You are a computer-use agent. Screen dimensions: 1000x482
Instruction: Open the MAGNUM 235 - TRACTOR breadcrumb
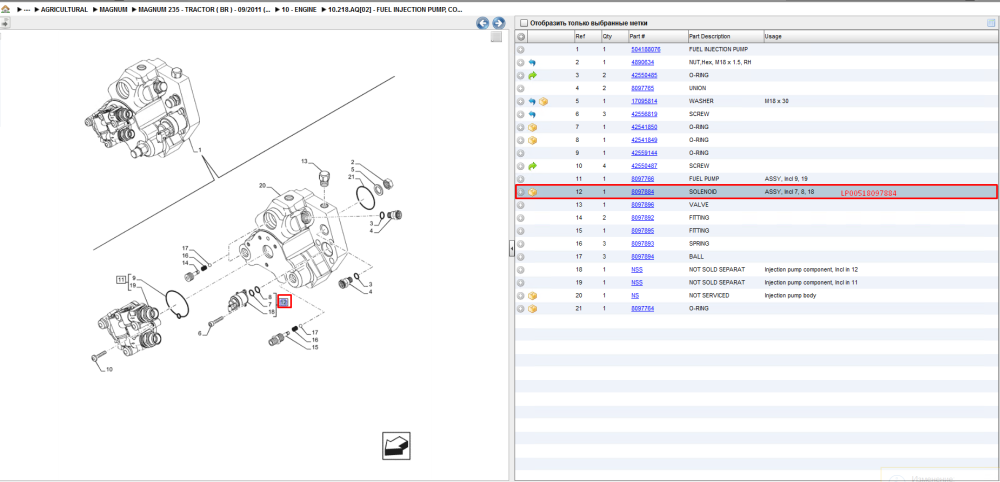click(x=203, y=11)
